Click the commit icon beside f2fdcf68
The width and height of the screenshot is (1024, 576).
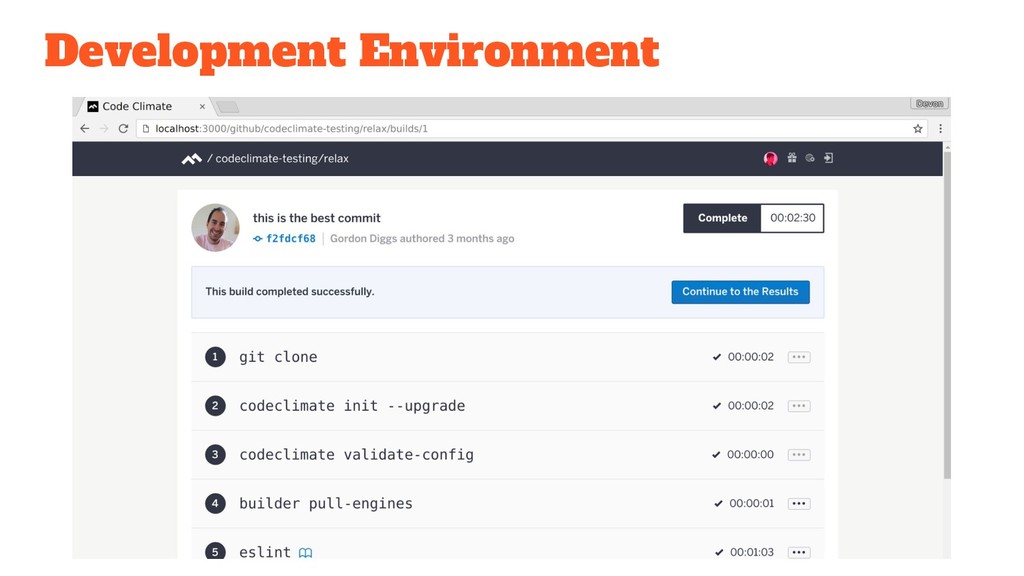click(258, 239)
